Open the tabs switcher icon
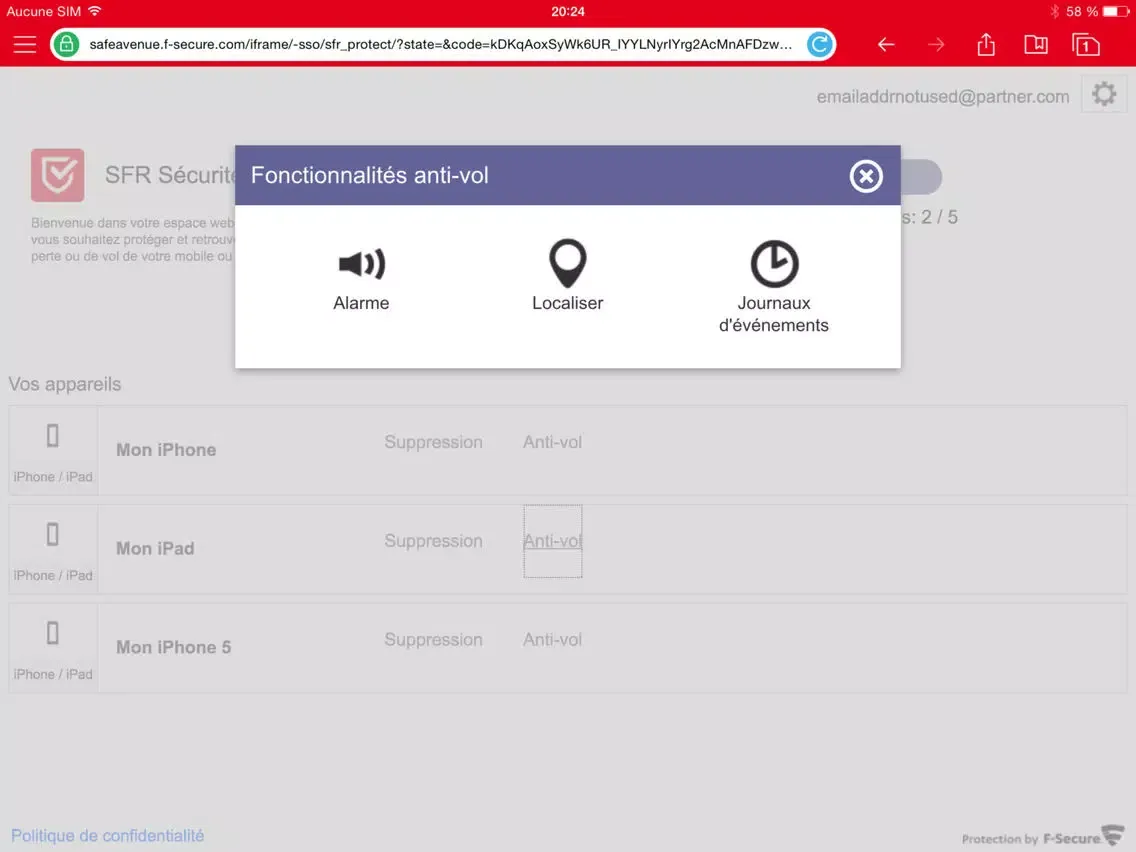 pyautogui.click(x=1086, y=44)
